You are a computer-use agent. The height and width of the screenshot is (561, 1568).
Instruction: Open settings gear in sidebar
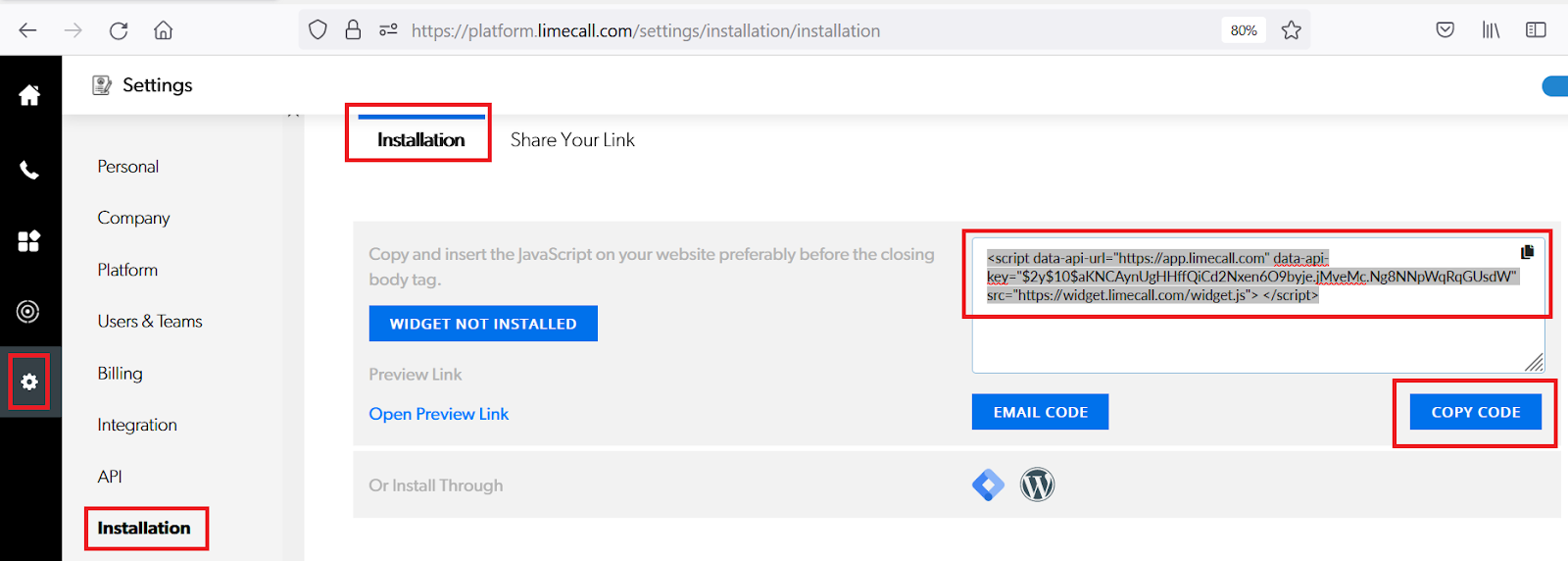tap(29, 382)
